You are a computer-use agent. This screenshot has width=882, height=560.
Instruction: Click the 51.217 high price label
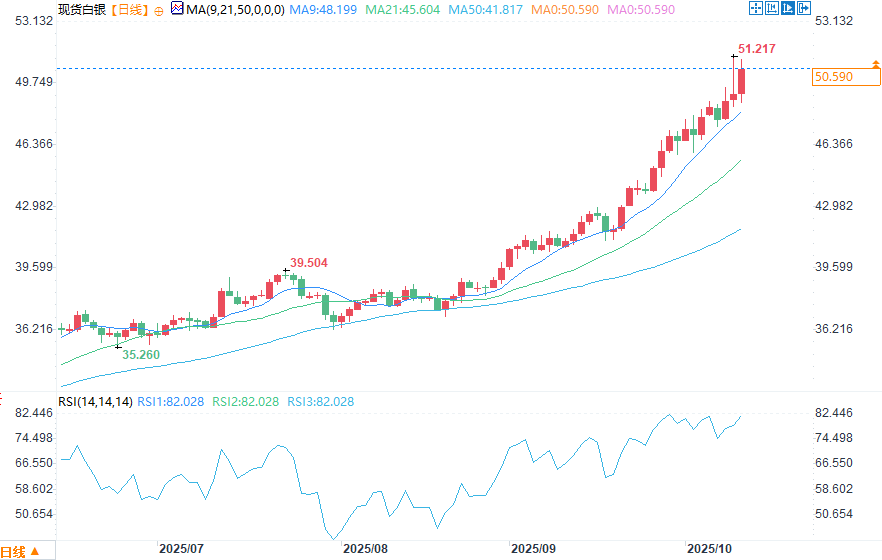(x=756, y=48)
